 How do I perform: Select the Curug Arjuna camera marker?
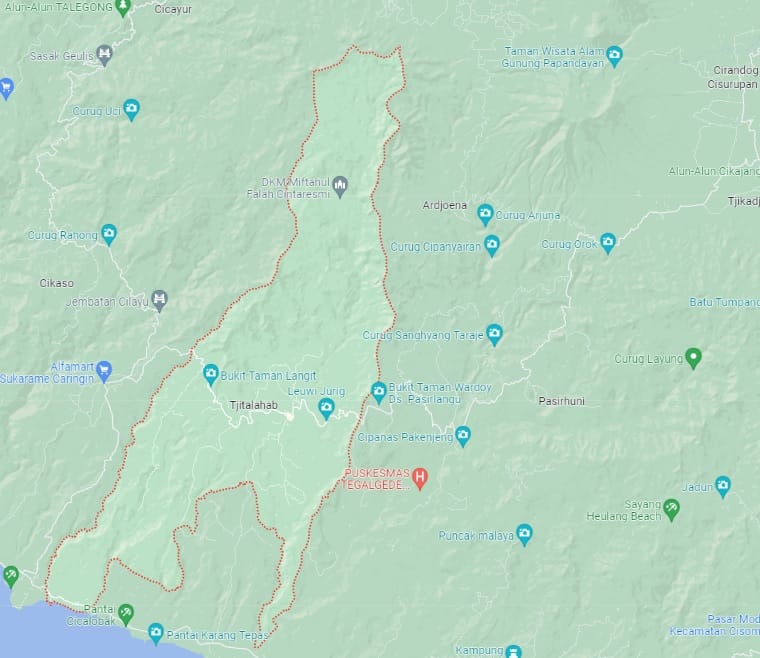point(485,215)
